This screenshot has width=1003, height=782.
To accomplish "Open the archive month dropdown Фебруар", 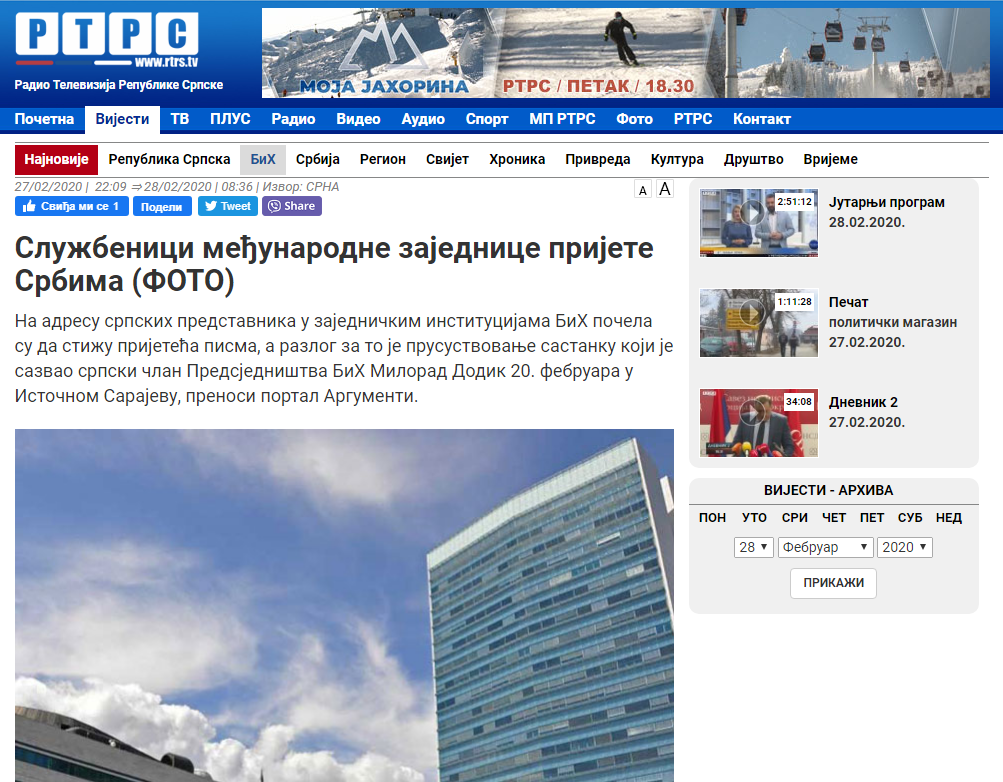I will pyautogui.click(x=825, y=547).
